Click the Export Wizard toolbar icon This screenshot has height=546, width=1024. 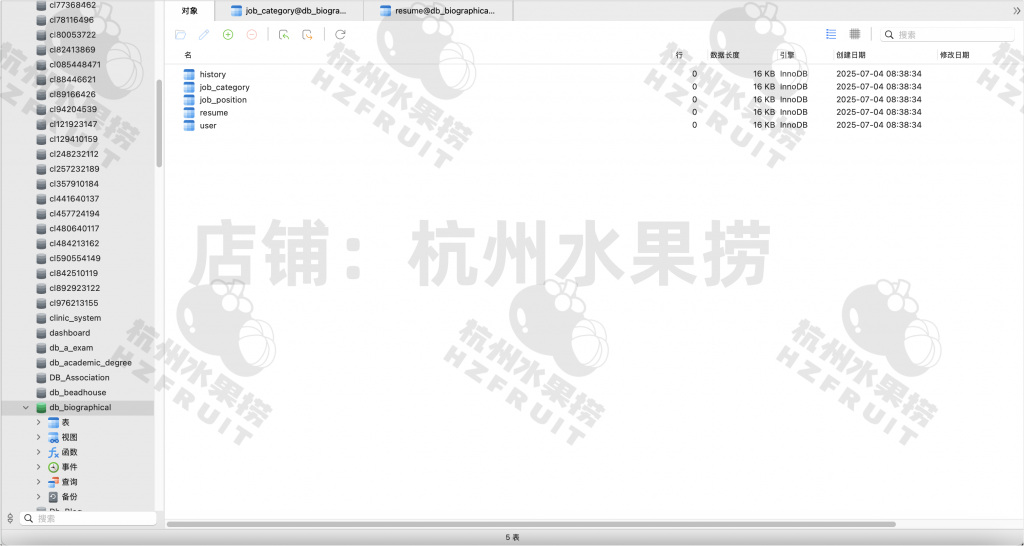[x=307, y=34]
